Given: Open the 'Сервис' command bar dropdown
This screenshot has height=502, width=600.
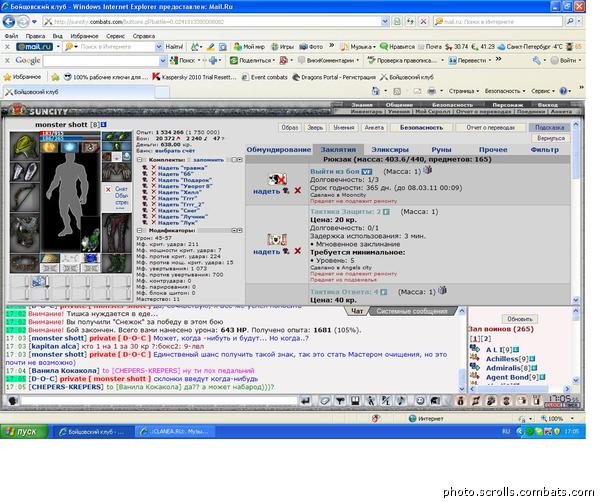Looking at the screenshot, I should pos(543,91).
